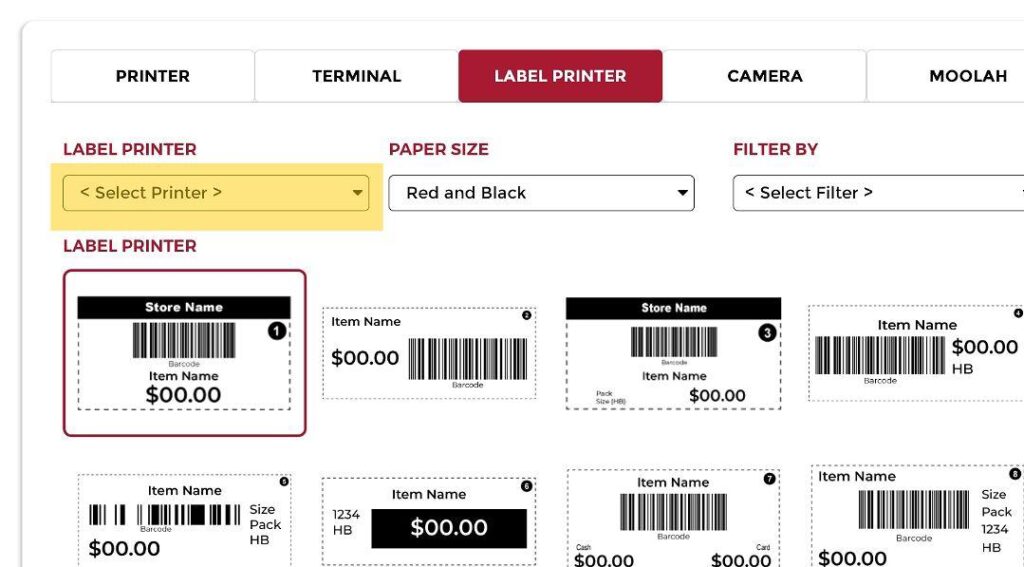Choose label template number 8
Image resolution: width=1024 pixels, height=567 pixels.
(x=915, y=517)
